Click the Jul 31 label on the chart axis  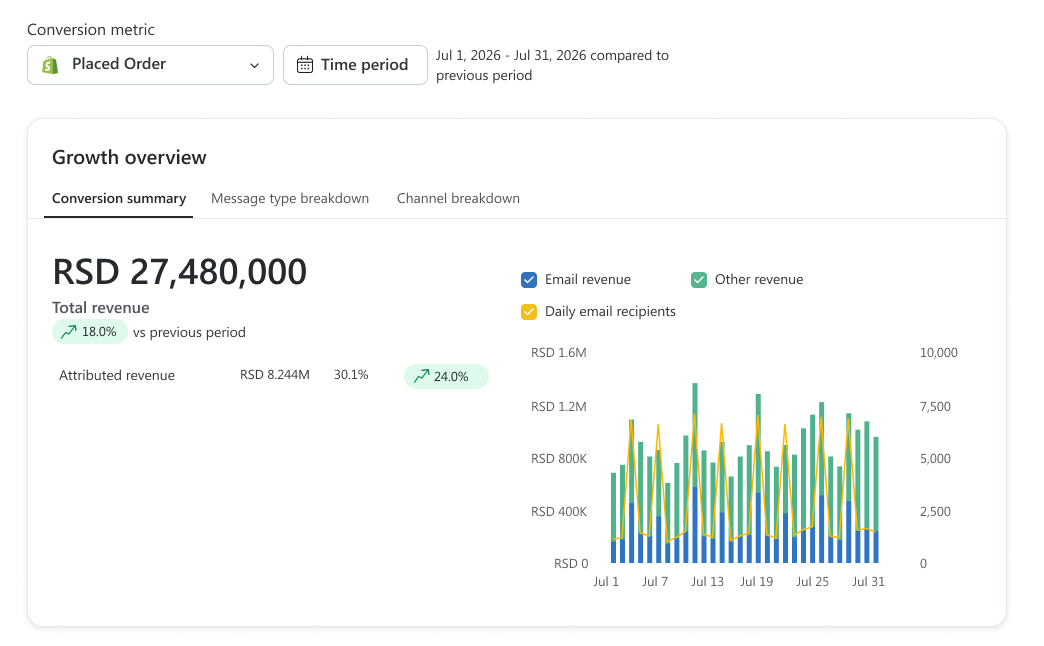point(868,581)
